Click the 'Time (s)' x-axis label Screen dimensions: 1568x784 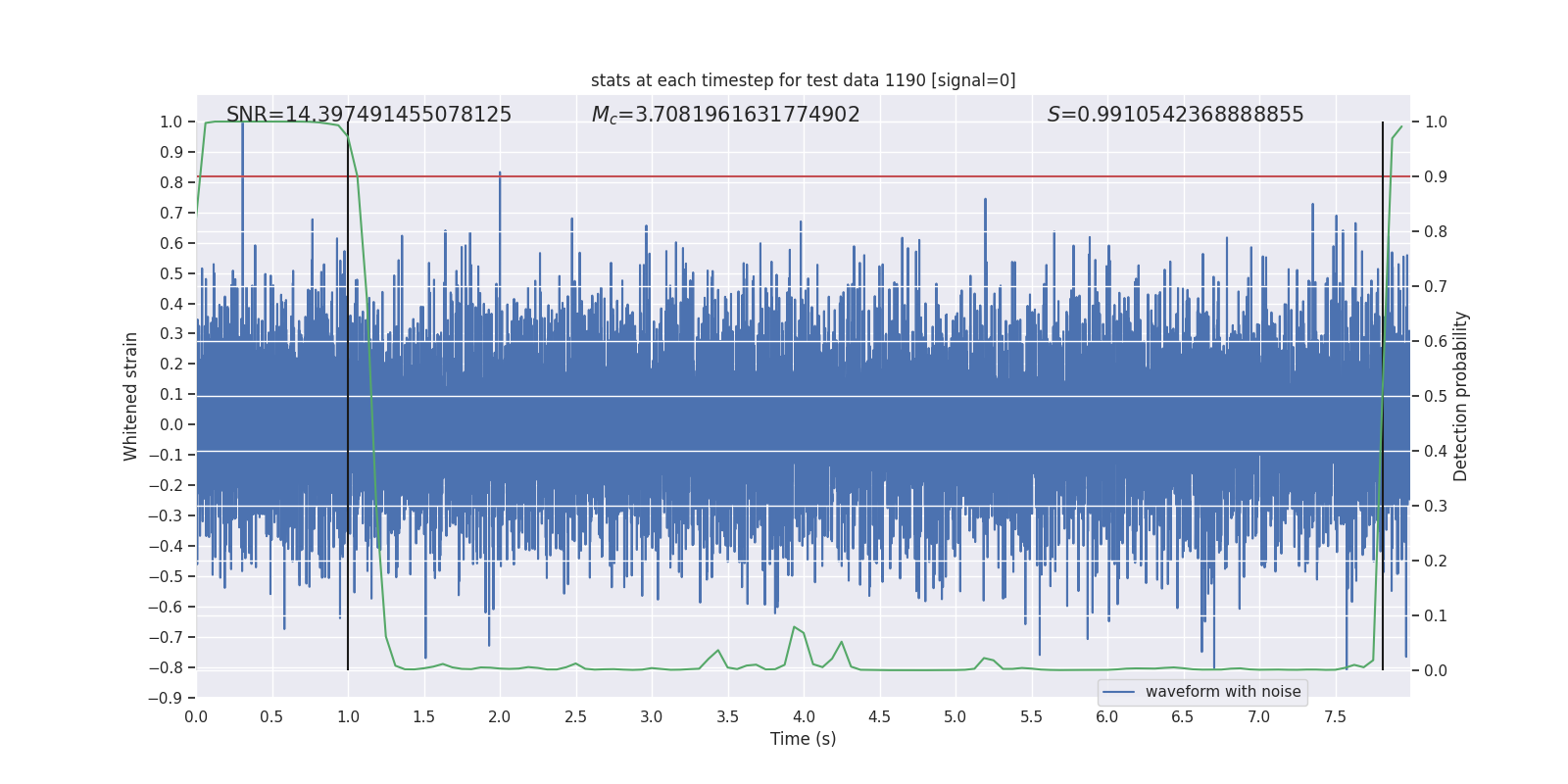click(803, 739)
